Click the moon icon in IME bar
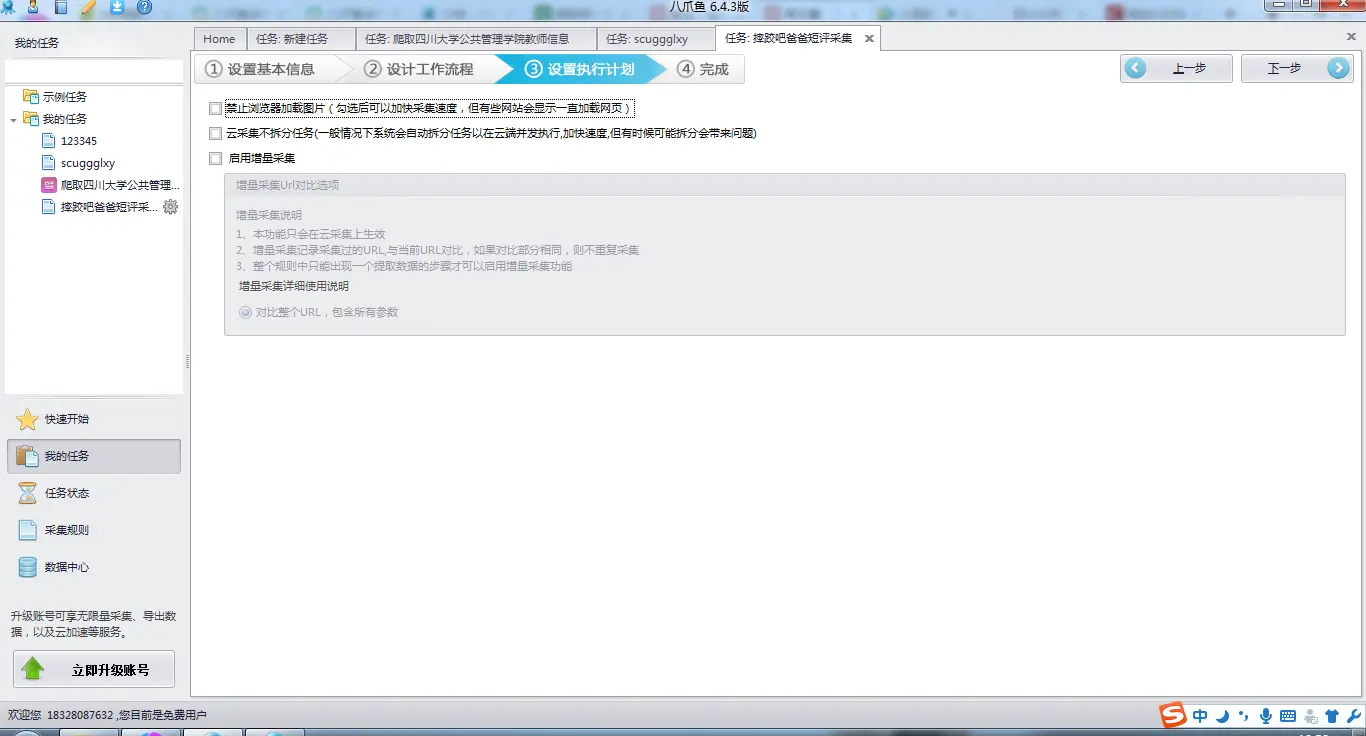 [1222, 716]
